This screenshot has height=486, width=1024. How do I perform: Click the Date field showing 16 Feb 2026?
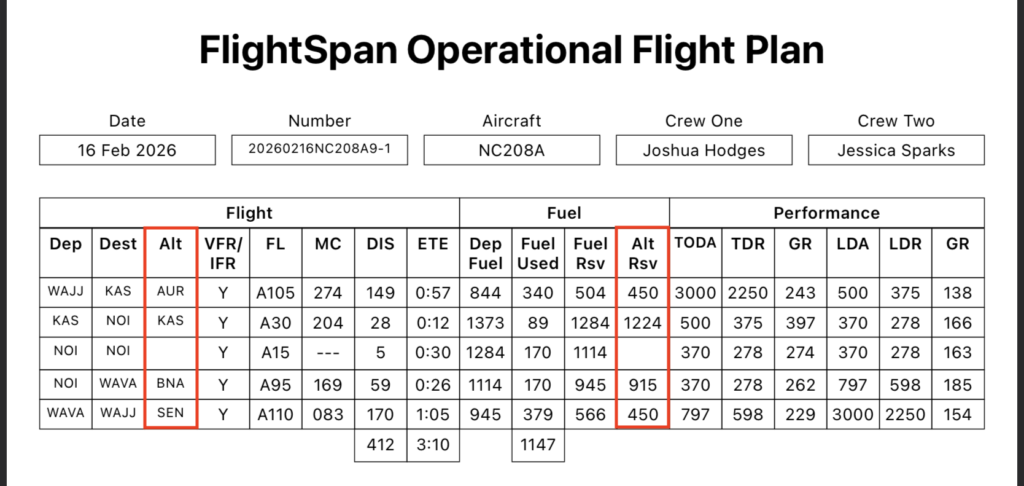click(127, 151)
